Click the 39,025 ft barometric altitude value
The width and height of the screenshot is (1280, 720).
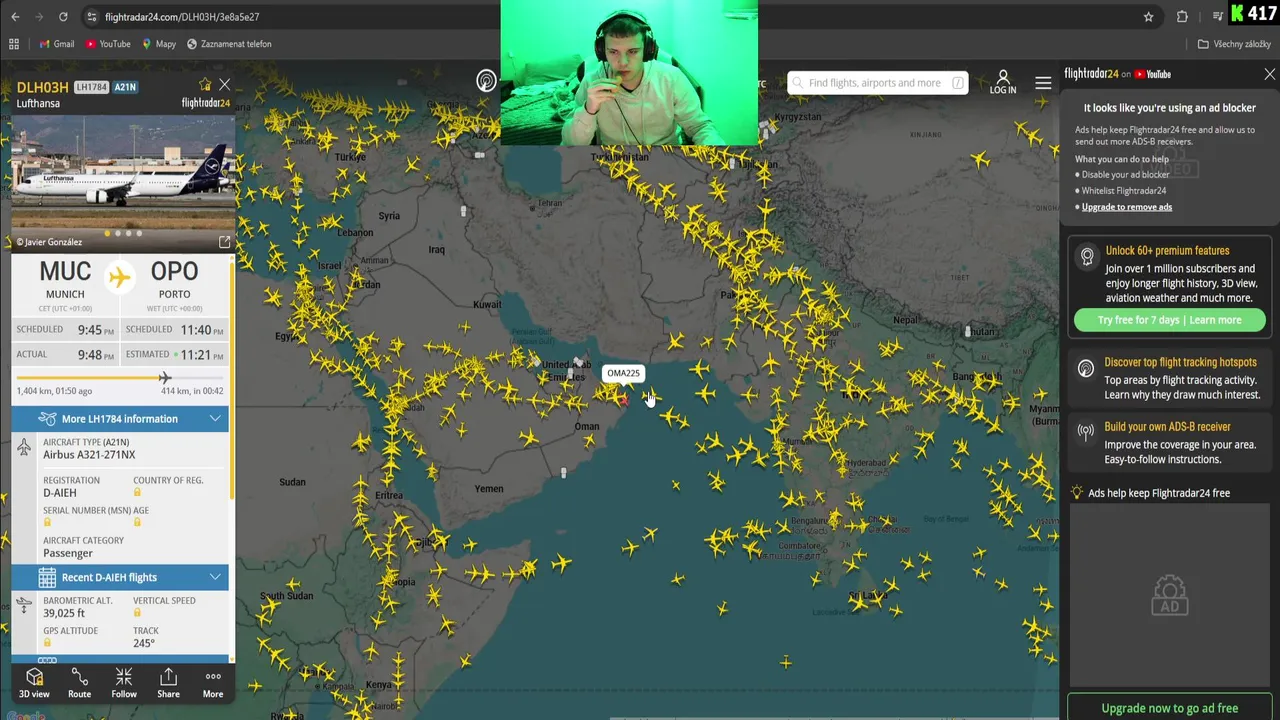tap(64, 613)
